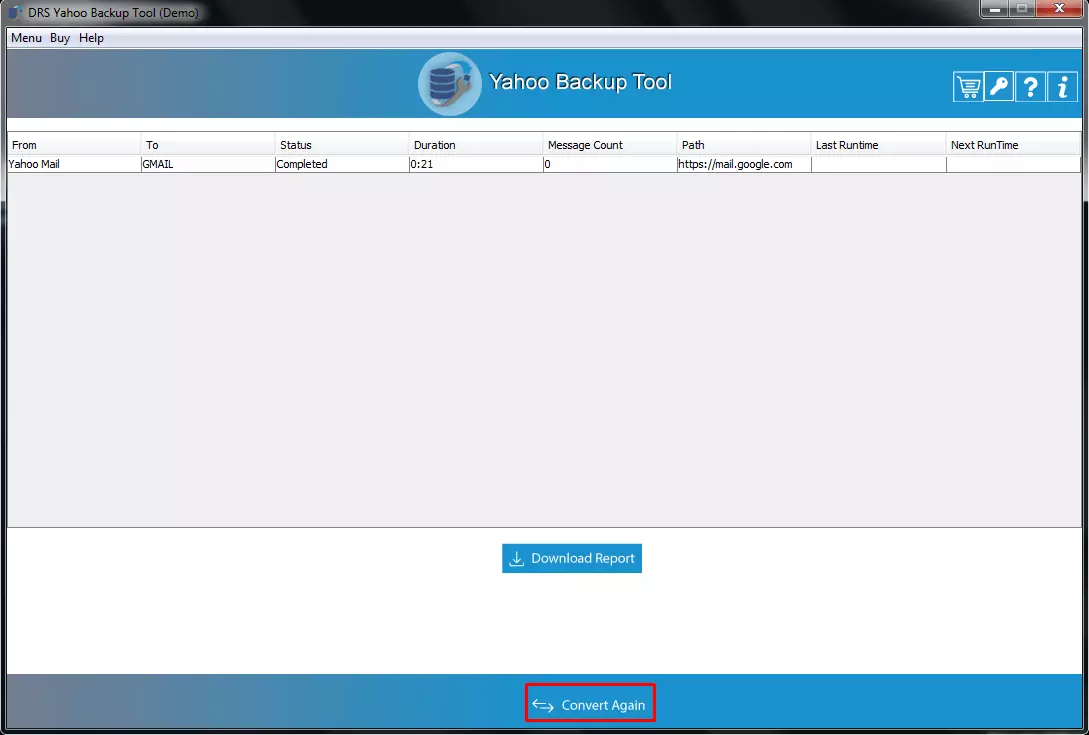Select the From column header
Screen dimensions: 1089x735
(74, 144)
